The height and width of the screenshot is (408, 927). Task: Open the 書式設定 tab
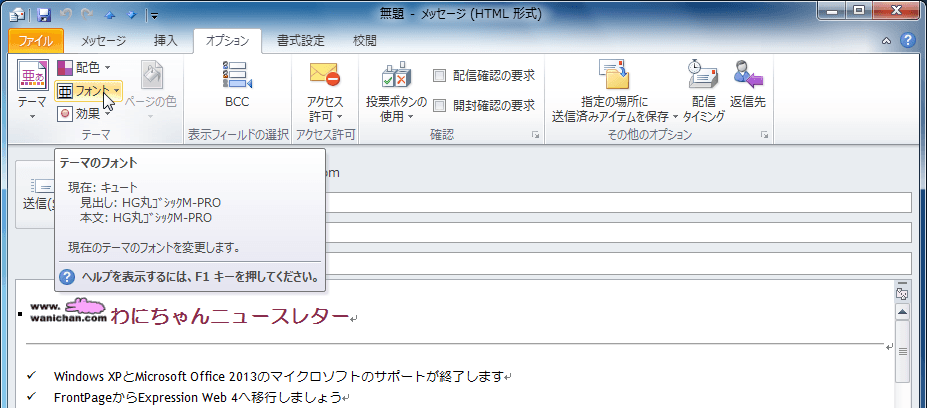[300, 41]
